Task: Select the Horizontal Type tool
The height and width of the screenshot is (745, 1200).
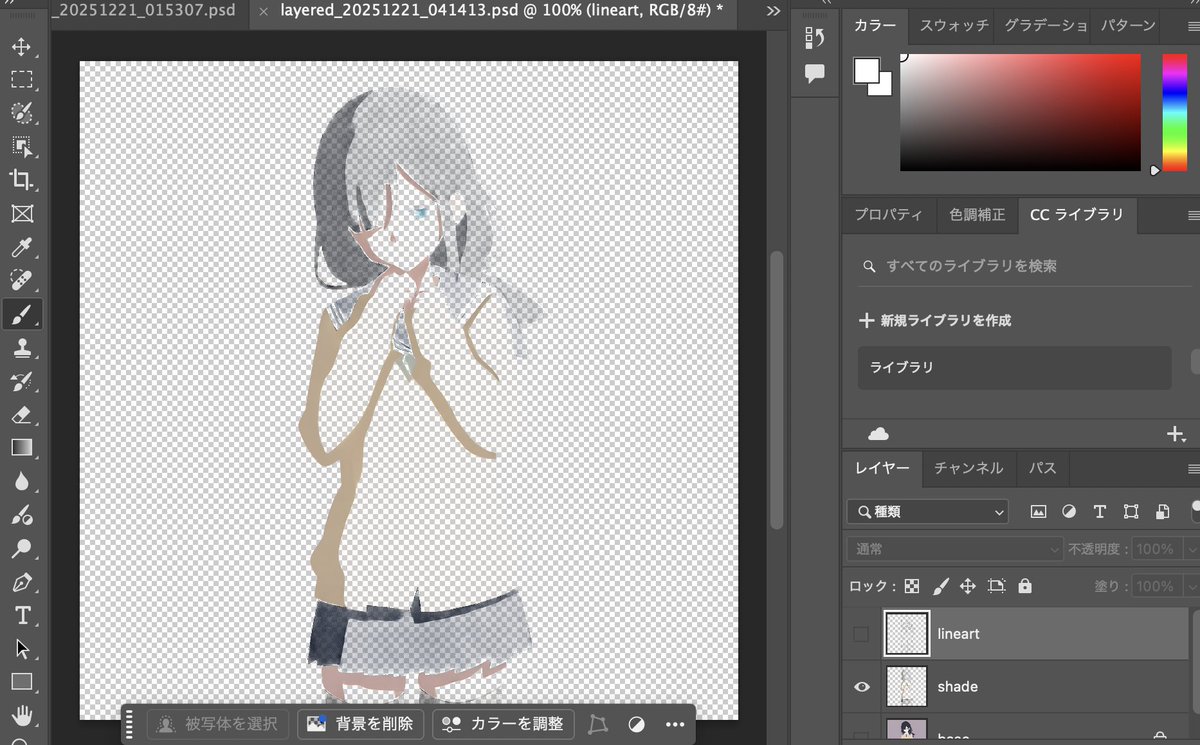Action: coord(21,615)
